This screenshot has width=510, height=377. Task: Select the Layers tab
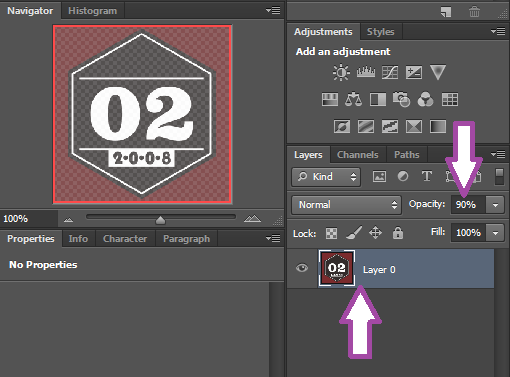tap(308, 155)
